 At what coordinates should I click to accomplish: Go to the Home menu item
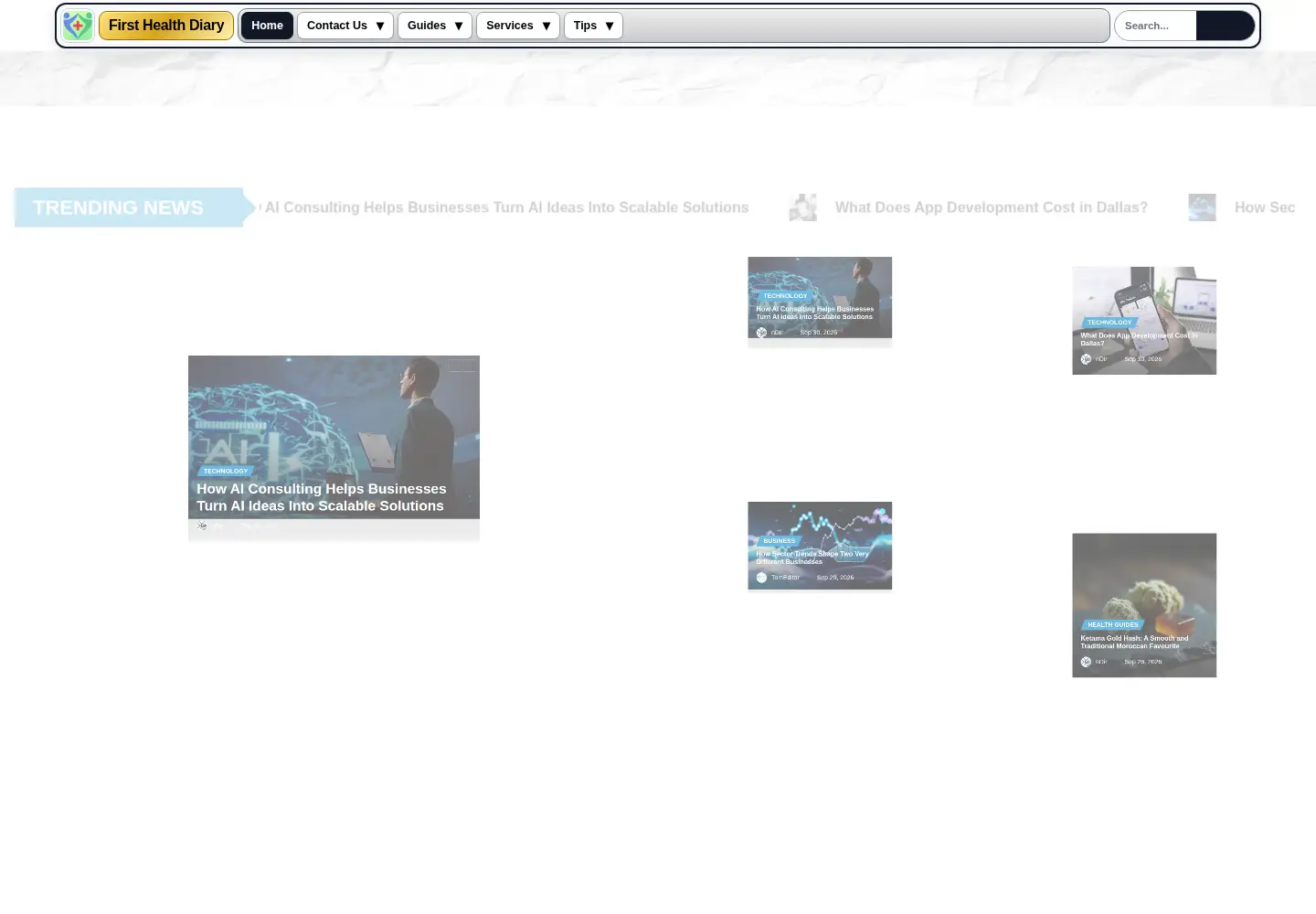(x=267, y=26)
